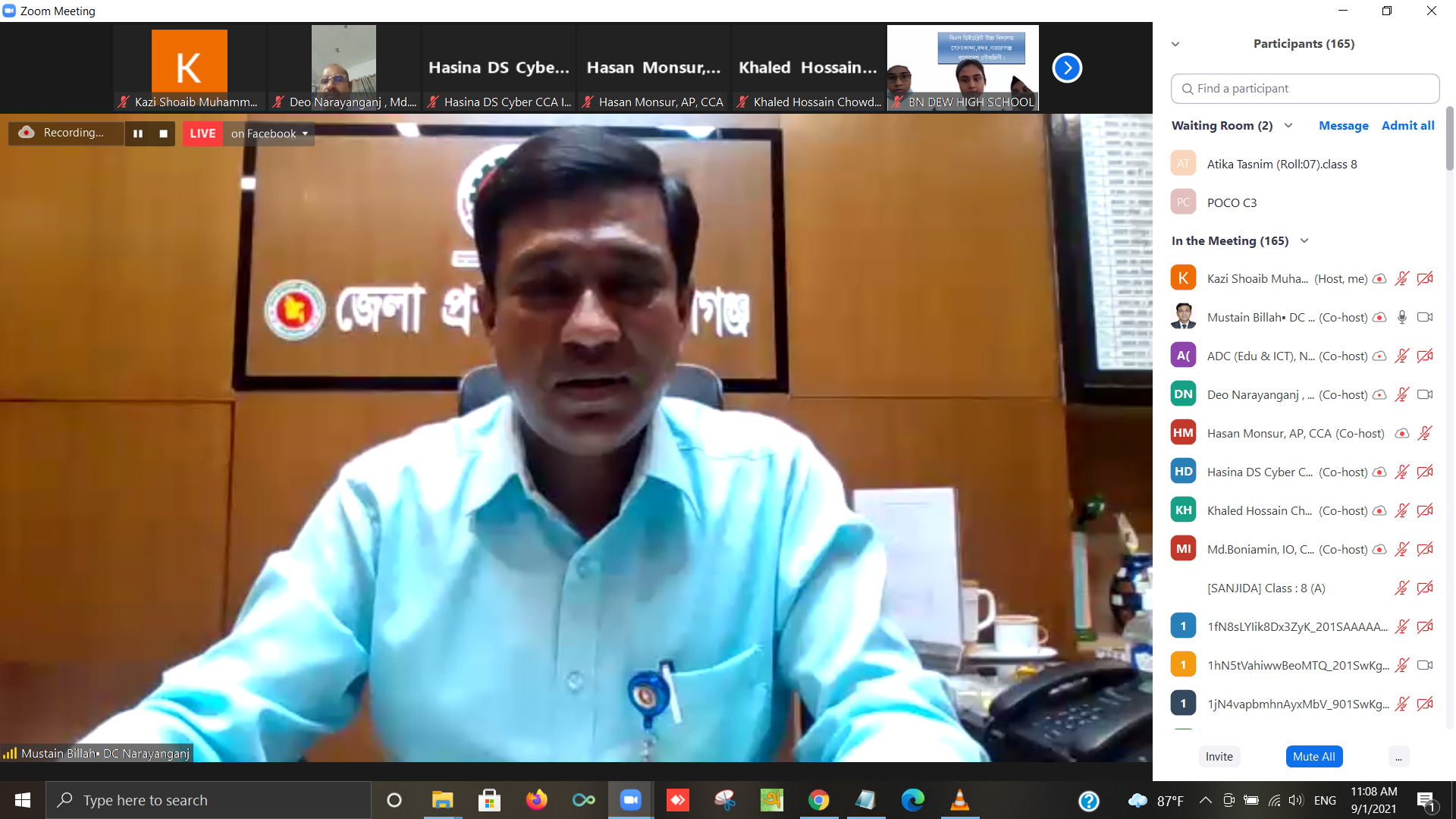Unmute Hasan Monsur microphone

coord(1425,434)
